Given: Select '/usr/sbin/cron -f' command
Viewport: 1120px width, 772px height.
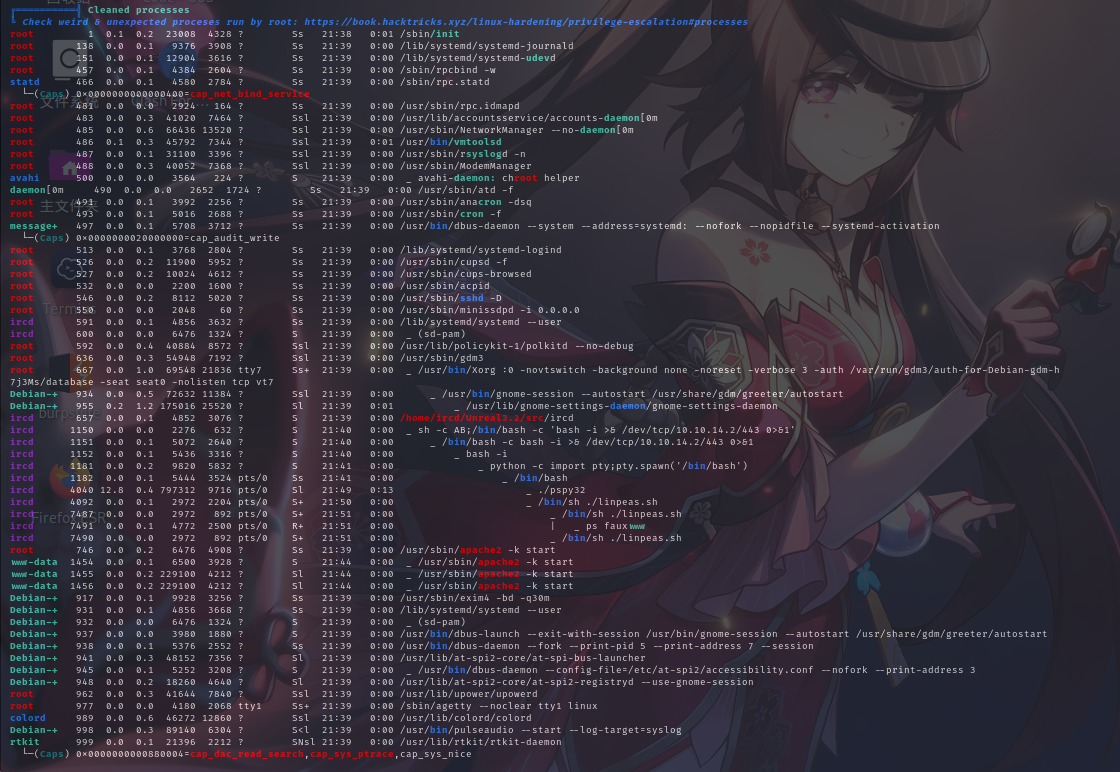Looking at the screenshot, I should click(451, 214).
